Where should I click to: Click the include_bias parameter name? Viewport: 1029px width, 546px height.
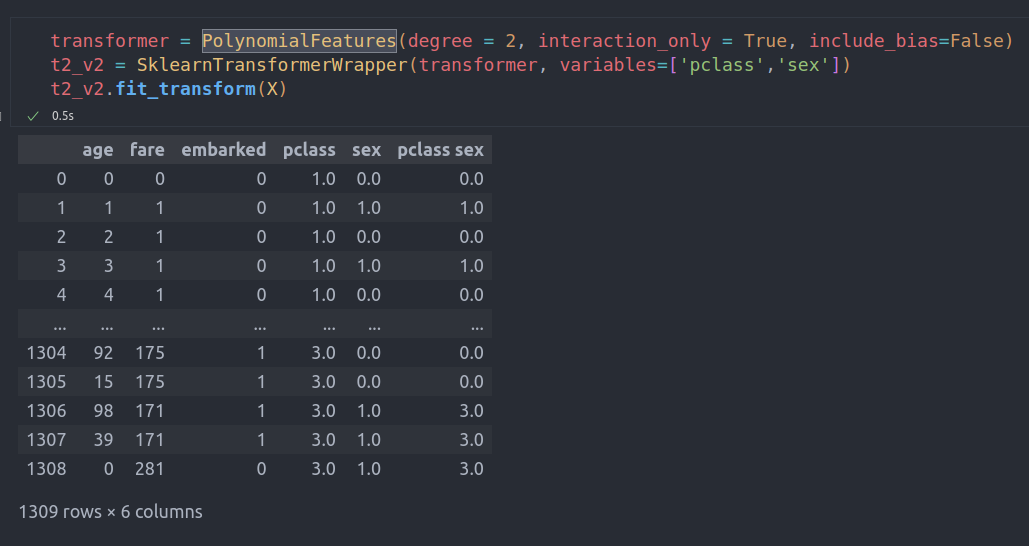point(873,41)
